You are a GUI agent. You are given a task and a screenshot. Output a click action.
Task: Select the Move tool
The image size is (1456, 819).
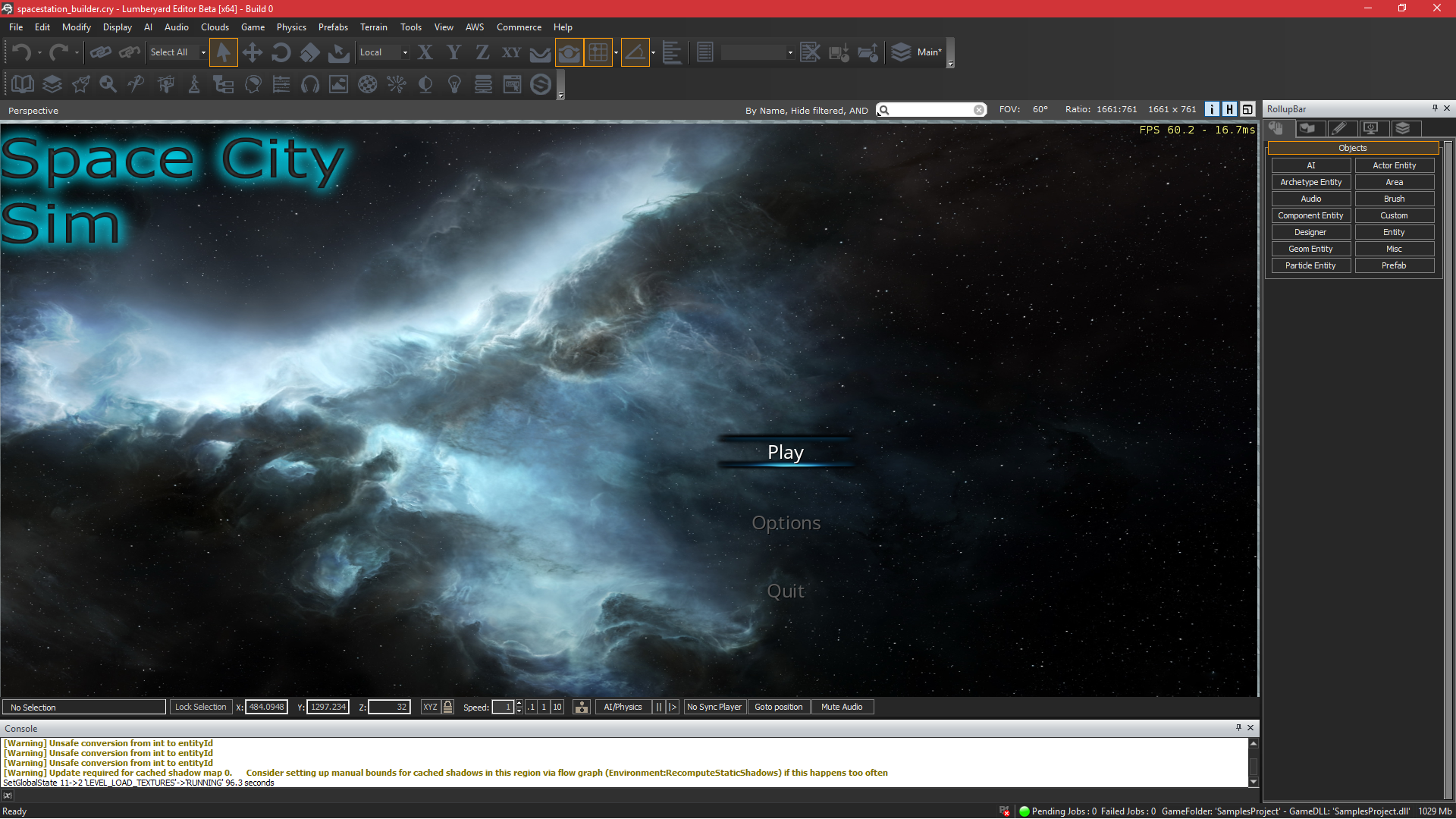coord(252,52)
